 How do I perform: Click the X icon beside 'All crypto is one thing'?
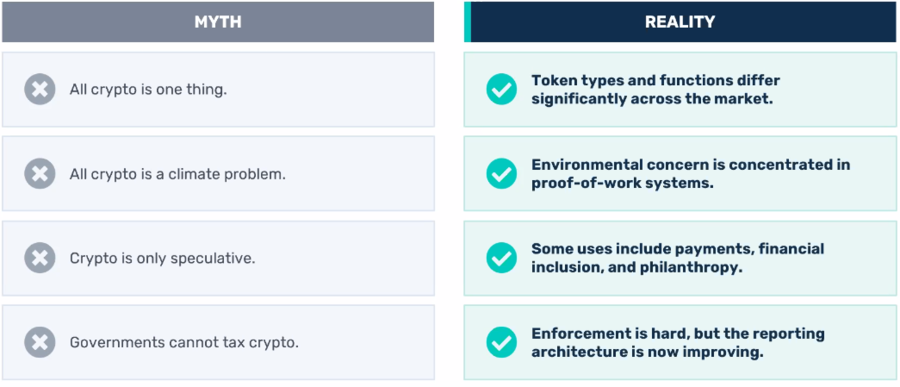click(x=40, y=90)
